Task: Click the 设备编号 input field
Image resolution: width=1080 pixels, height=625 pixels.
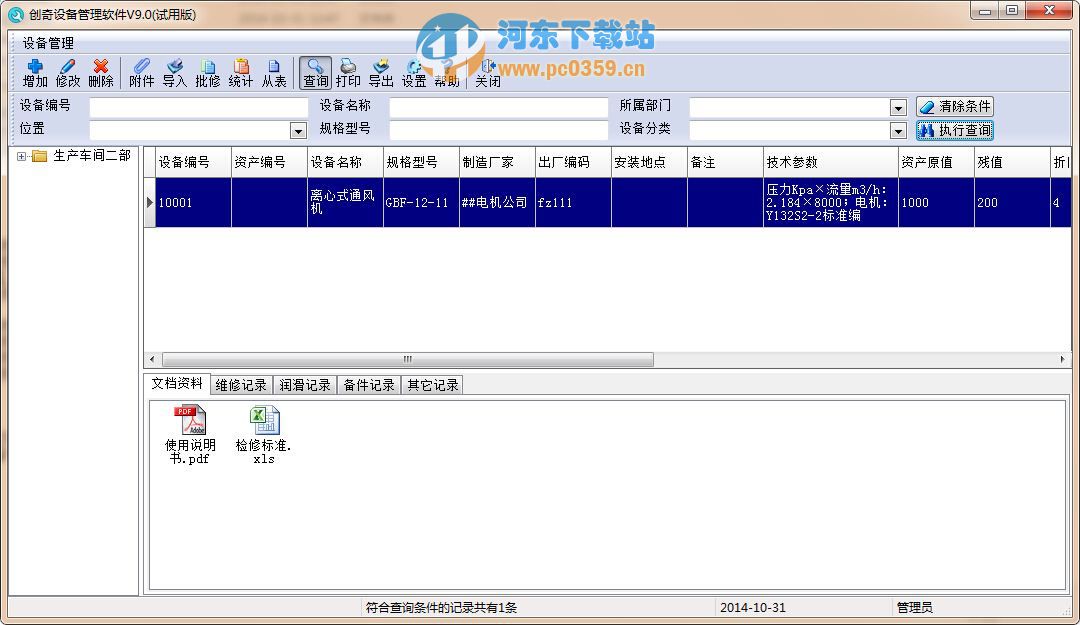Action: tap(199, 107)
